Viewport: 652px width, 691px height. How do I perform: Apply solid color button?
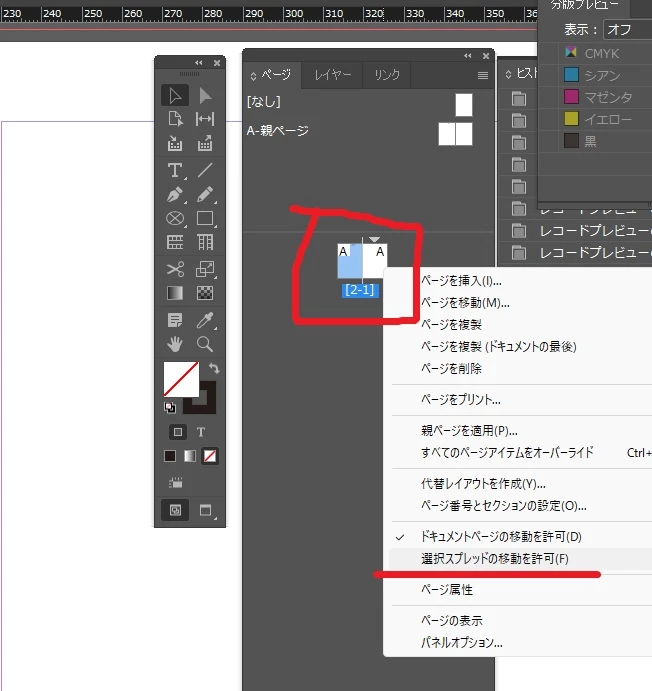click(170, 456)
